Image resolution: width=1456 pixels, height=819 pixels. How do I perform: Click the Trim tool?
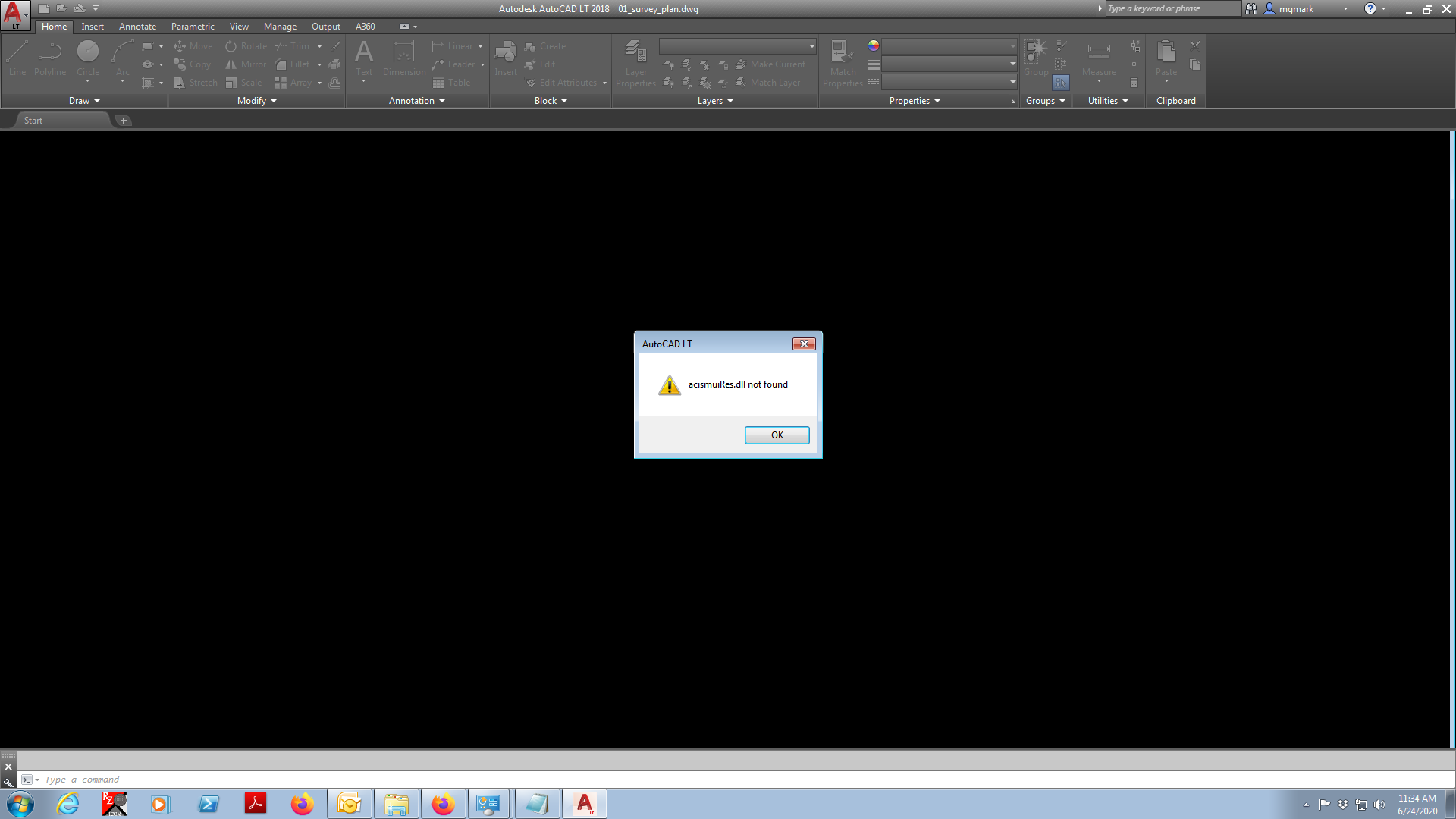point(293,46)
